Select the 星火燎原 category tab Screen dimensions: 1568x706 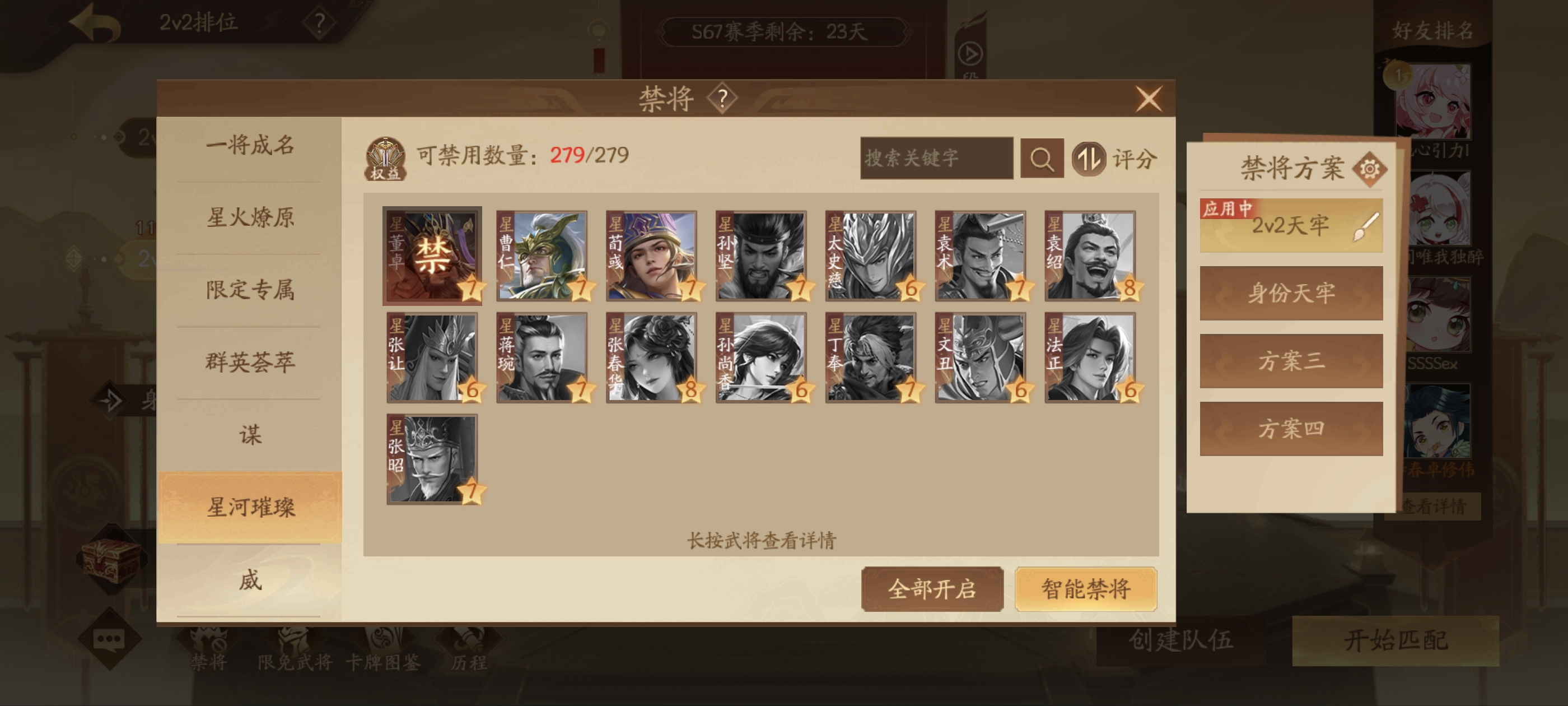(x=250, y=217)
